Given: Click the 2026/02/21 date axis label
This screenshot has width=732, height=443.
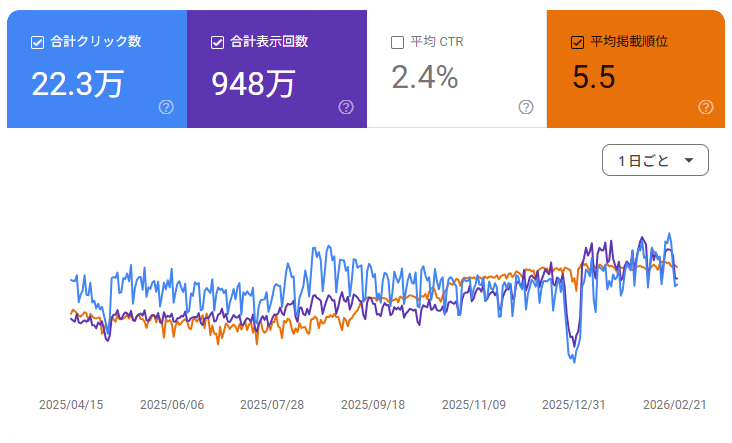Looking at the screenshot, I should (x=675, y=405).
